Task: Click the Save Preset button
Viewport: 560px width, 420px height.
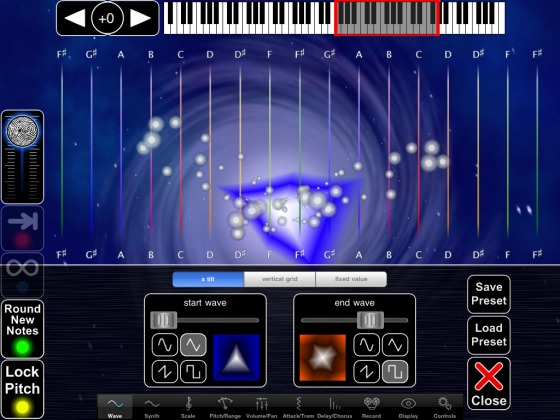Action: tap(489, 294)
